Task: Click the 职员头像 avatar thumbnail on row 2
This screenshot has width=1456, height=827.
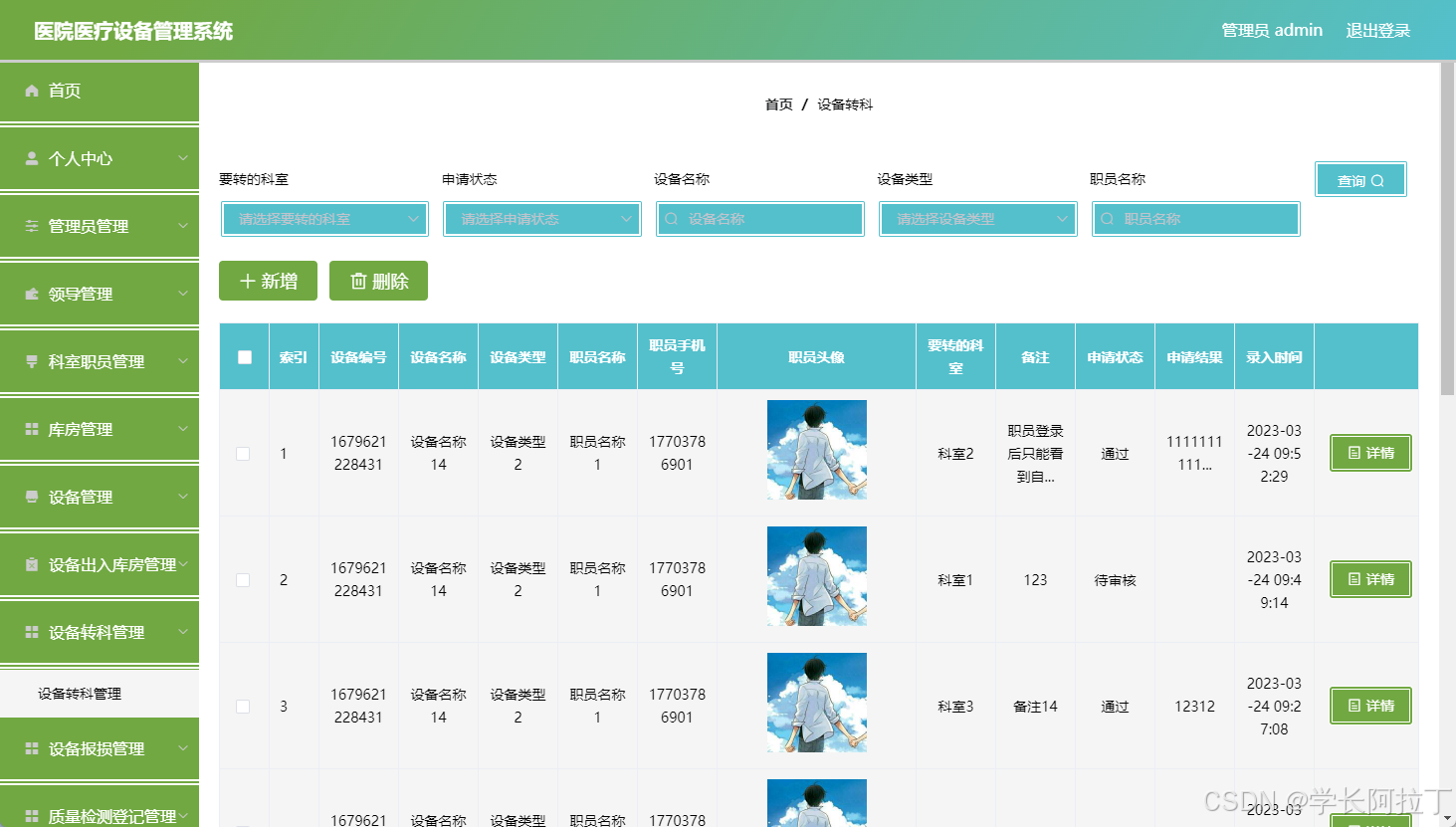Action: tap(816, 577)
